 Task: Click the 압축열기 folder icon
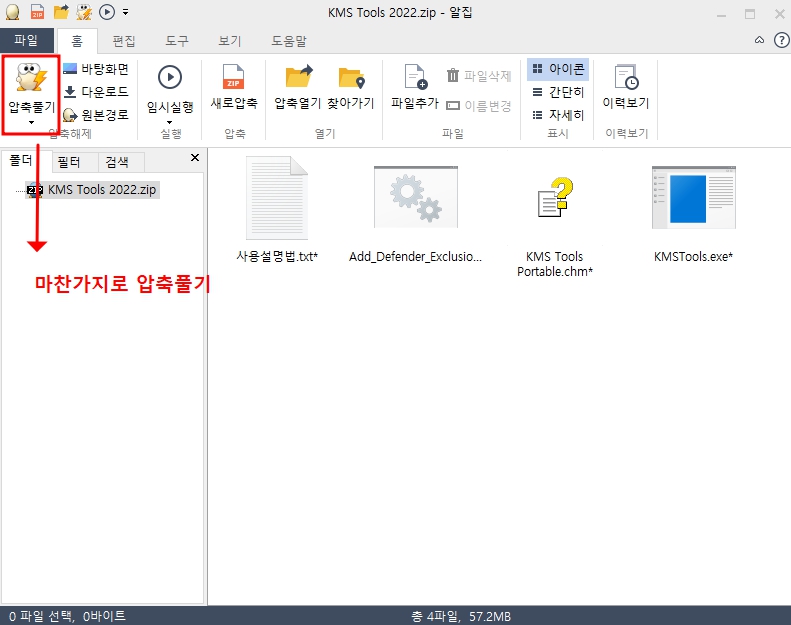(x=298, y=77)
